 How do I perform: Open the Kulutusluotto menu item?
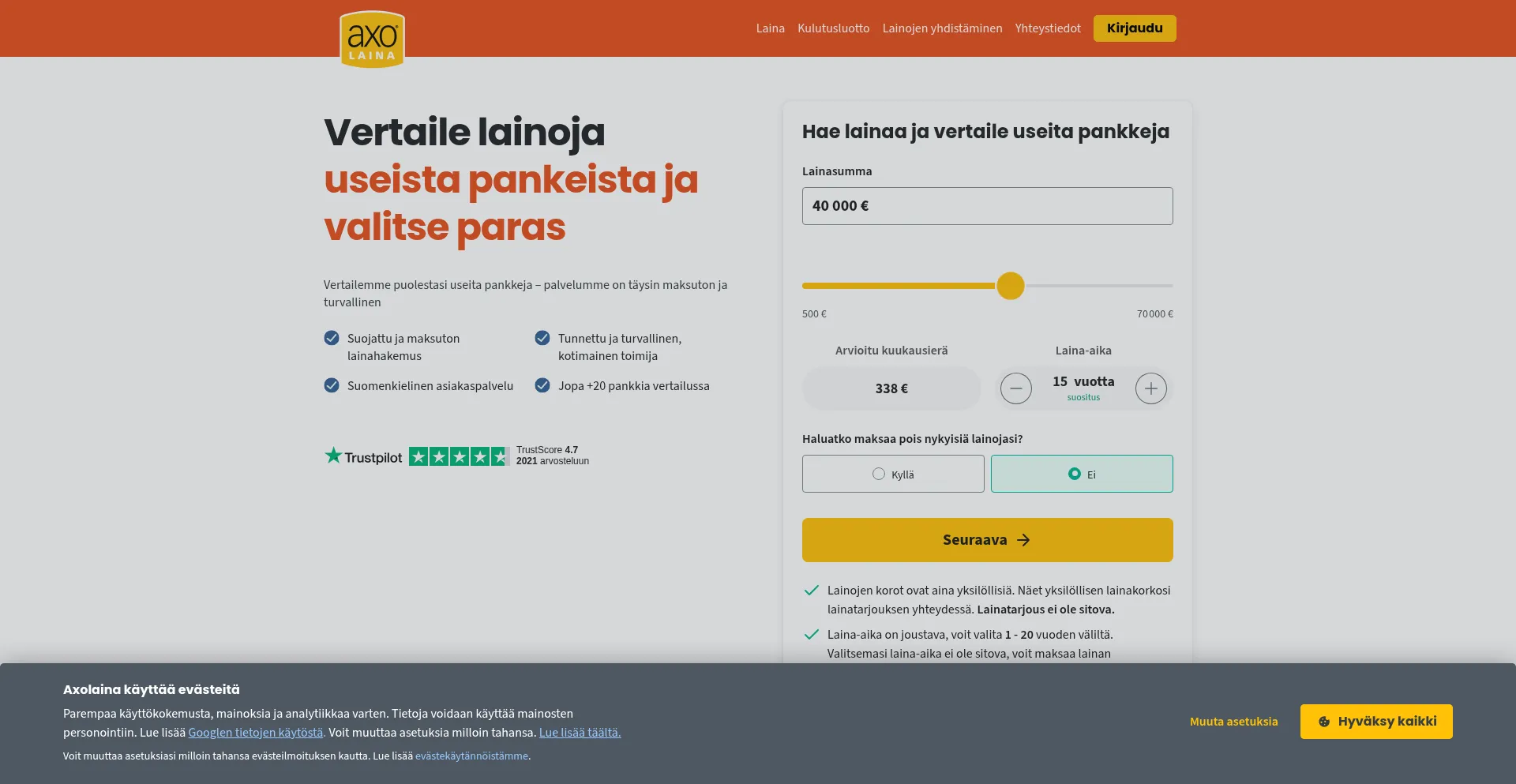(x=833, y=28)
